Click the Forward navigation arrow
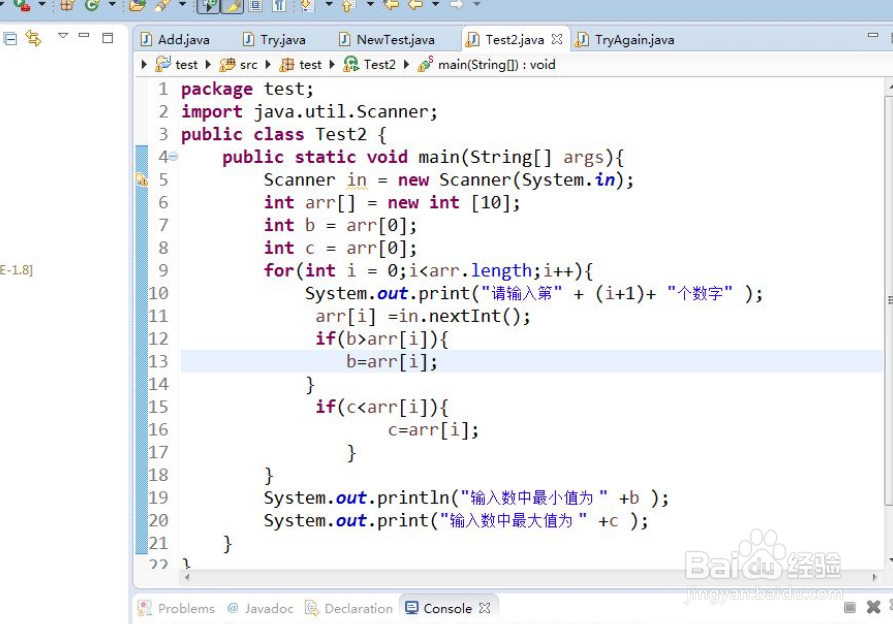Screen dimensions: 893x624 point(456,5)
